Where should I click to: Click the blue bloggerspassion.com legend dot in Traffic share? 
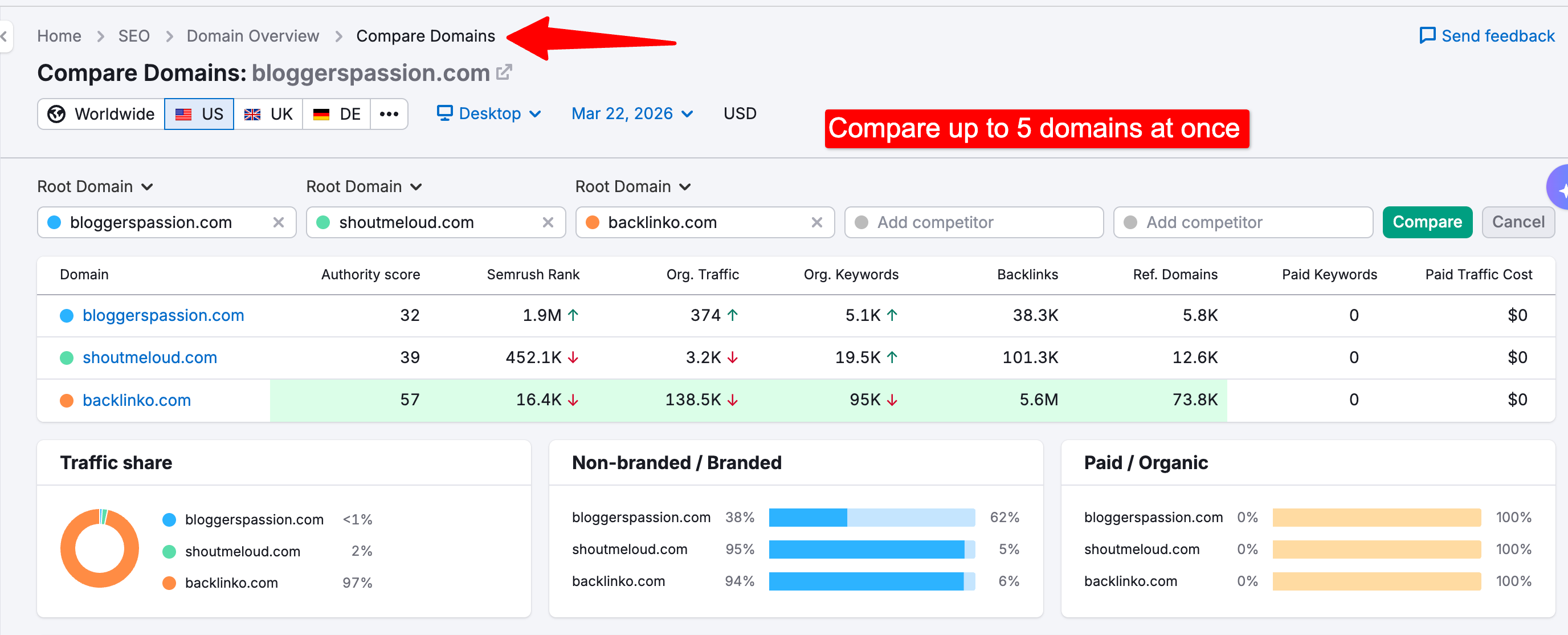click(x=169, y=519)
